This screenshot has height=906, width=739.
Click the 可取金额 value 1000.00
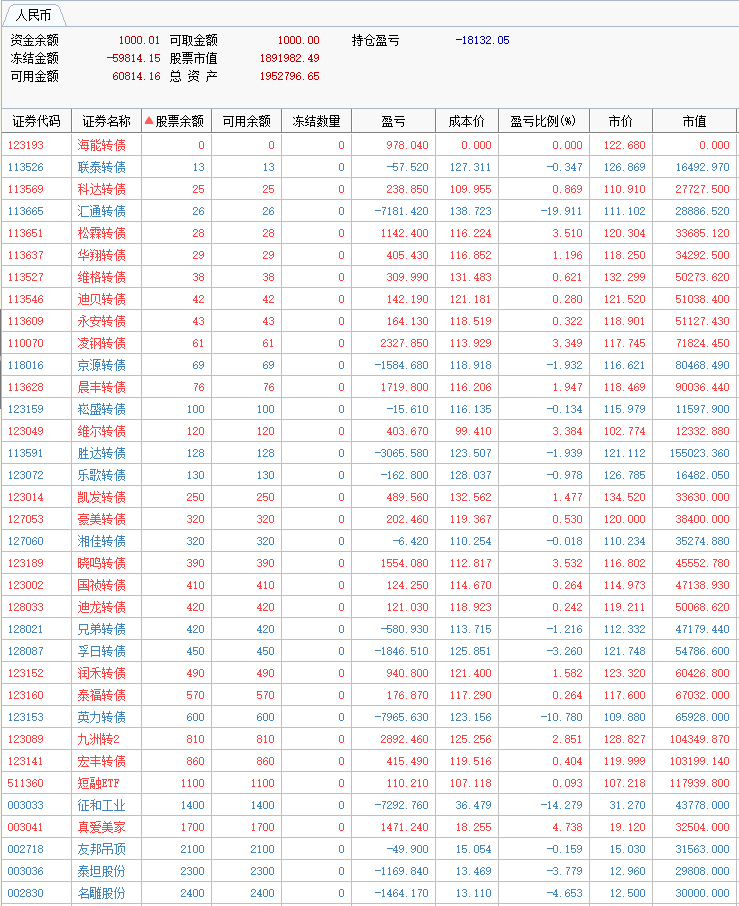[x=299, y=40]
